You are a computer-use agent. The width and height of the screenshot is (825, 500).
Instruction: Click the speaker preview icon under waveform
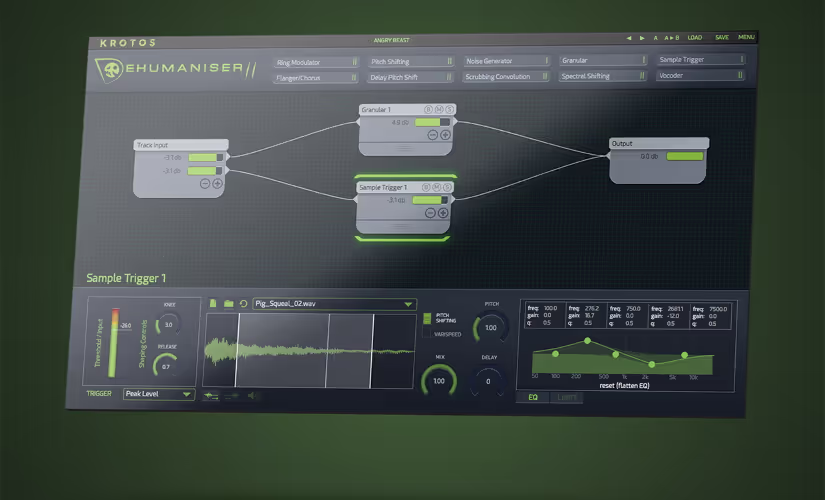coord(251,396)
